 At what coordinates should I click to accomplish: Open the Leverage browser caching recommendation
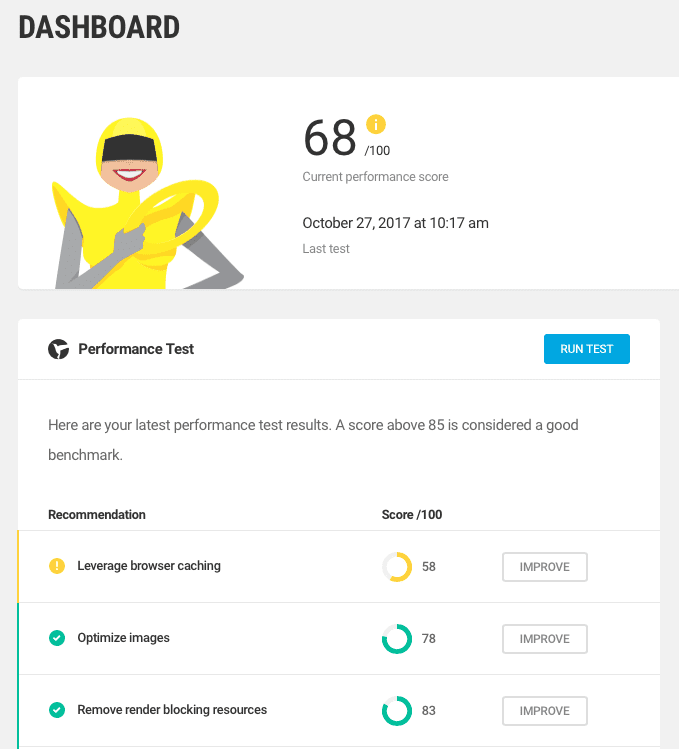(x=149, y=566)
